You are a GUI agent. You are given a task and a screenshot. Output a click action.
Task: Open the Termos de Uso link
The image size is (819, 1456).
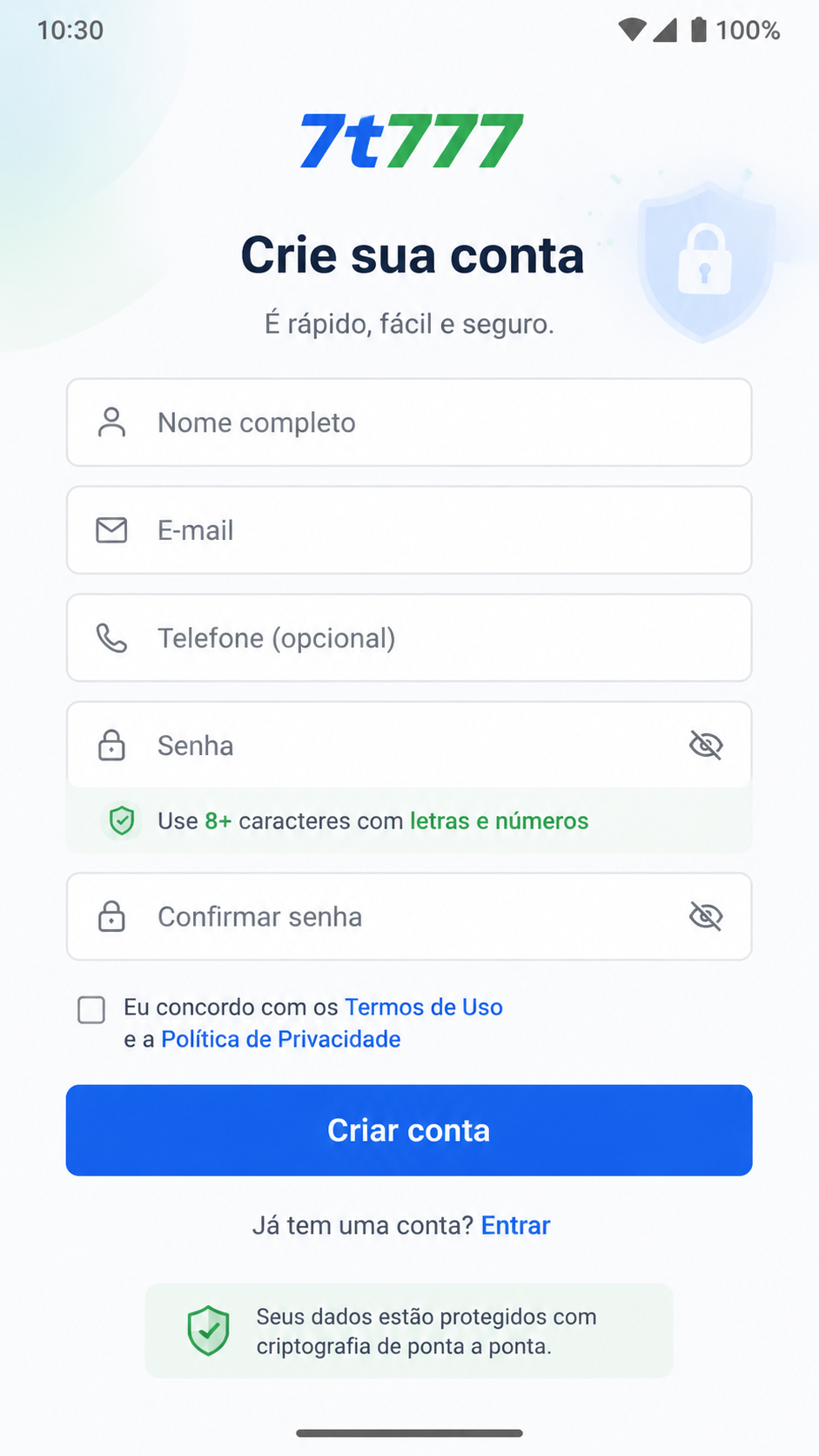click(x=424, y=1007)
